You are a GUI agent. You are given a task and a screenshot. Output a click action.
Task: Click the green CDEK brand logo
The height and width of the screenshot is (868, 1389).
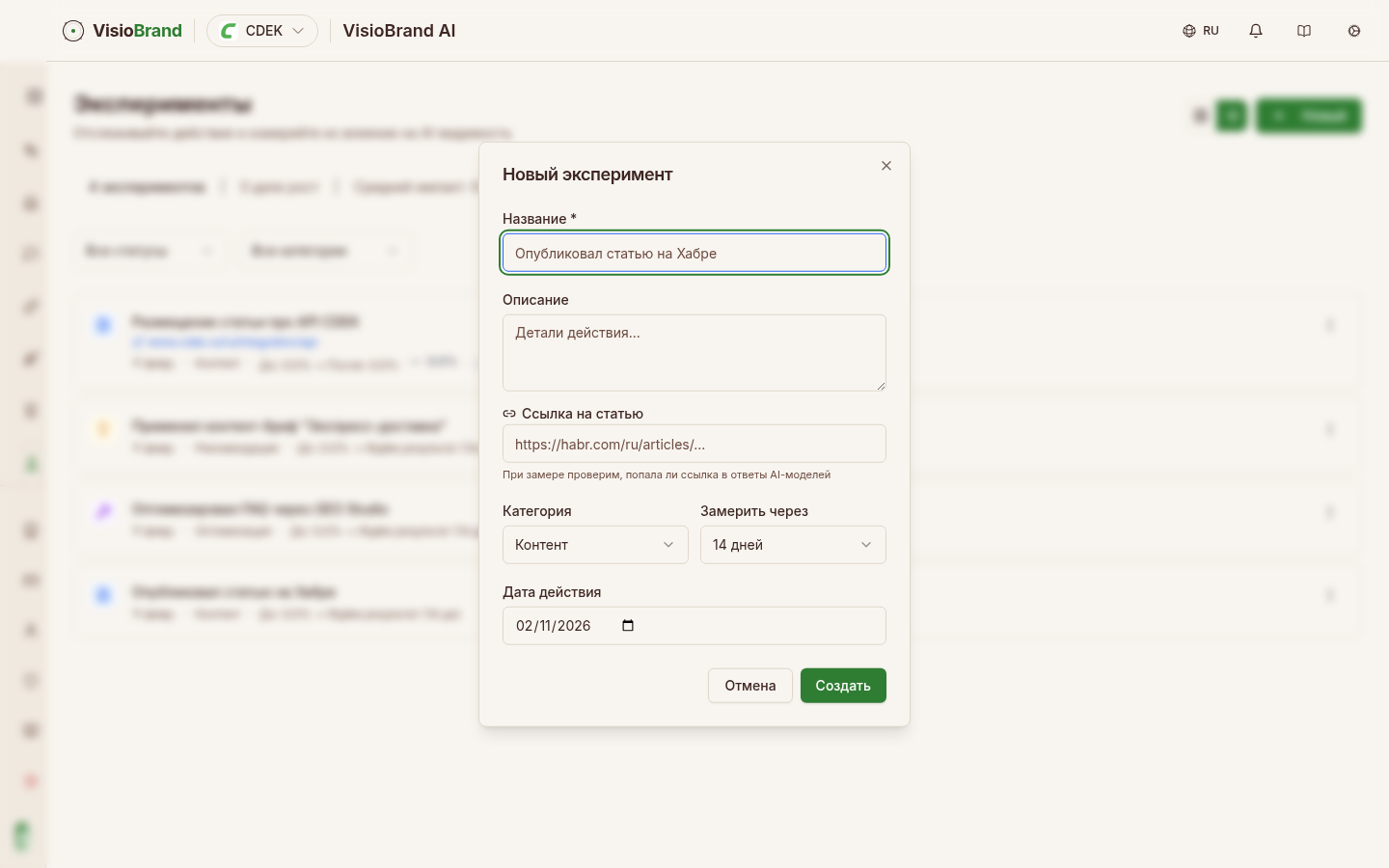click(x=229, y=31)
